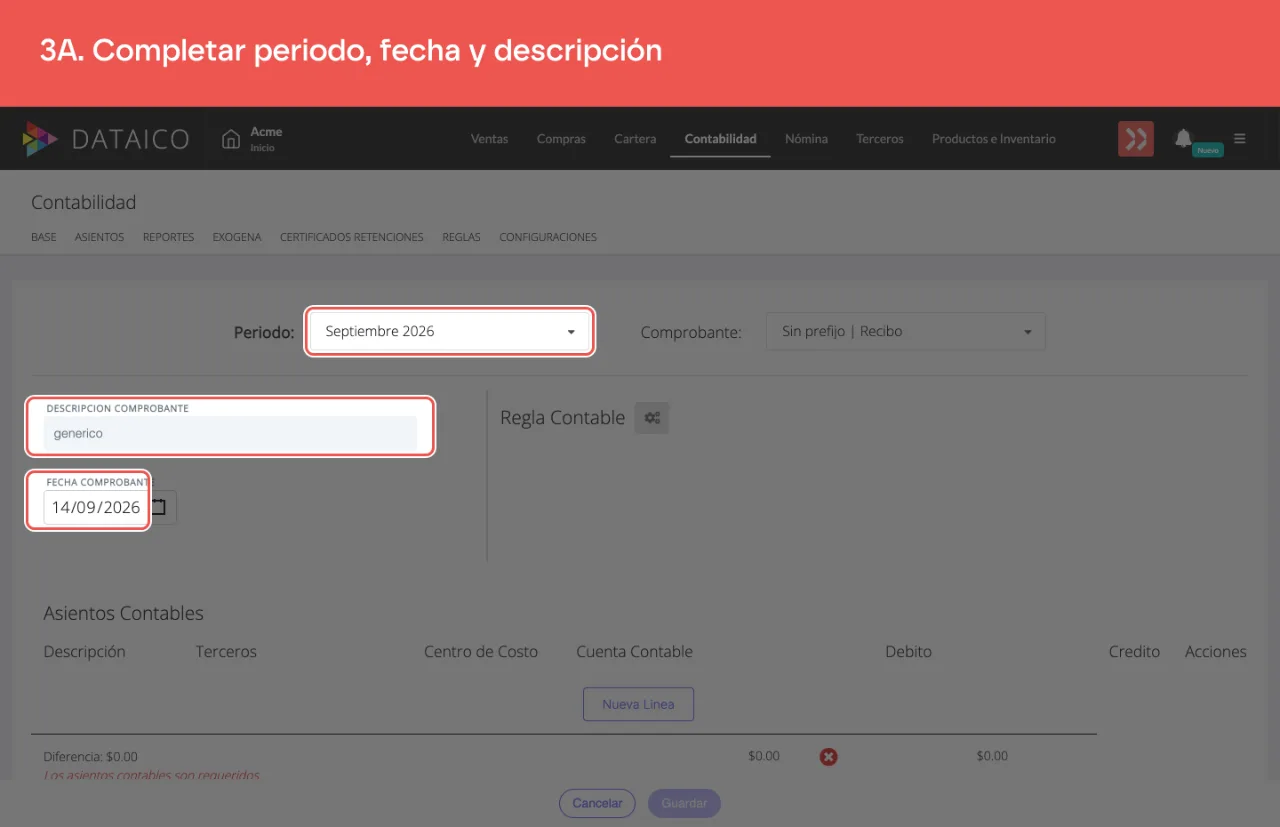This screenshot has height=827, width=1280.
Task: Open the hamburger menu icon
Action: click(x=1240, y=139)
